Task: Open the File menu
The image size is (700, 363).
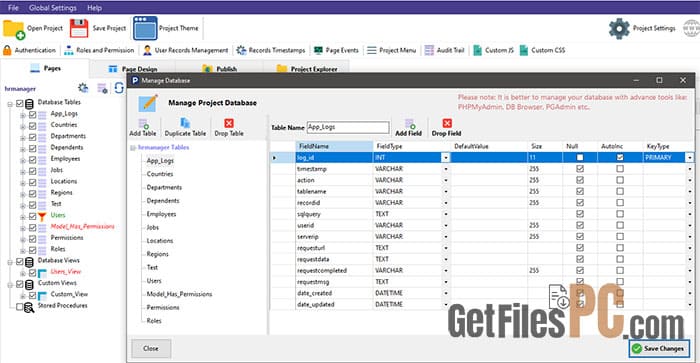Action: [13, 8]
